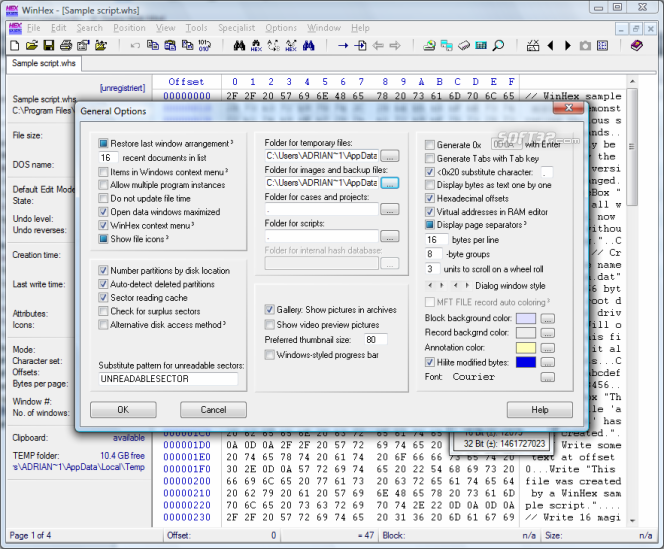Screen dimensions: 664x549
Task: Click the Open RAM chip icon
Action: [x=464, y=45]
